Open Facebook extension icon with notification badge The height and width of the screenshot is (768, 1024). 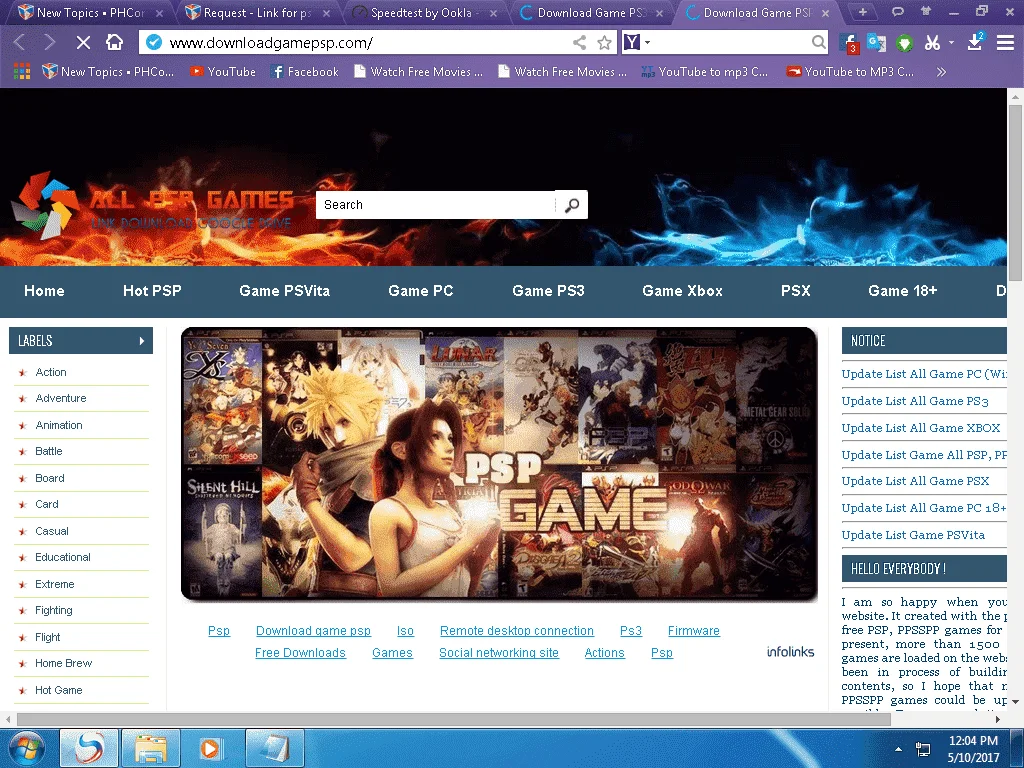[849, 43]
